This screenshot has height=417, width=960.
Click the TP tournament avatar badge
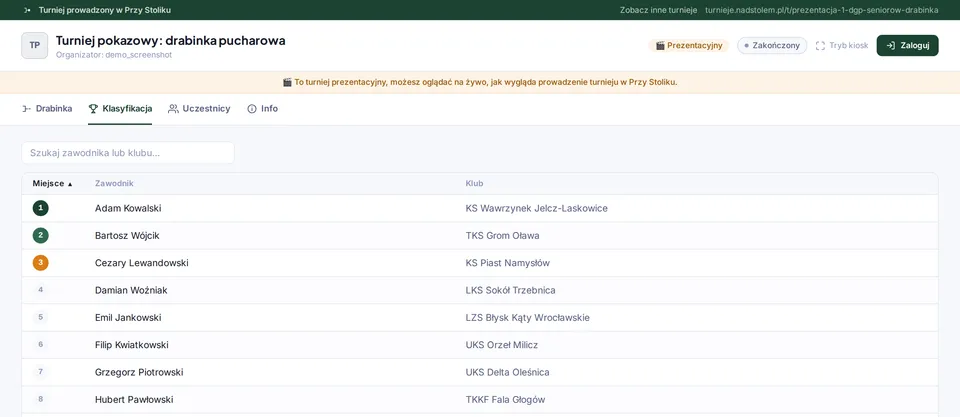pyautogui.click(x=34, y=45)
